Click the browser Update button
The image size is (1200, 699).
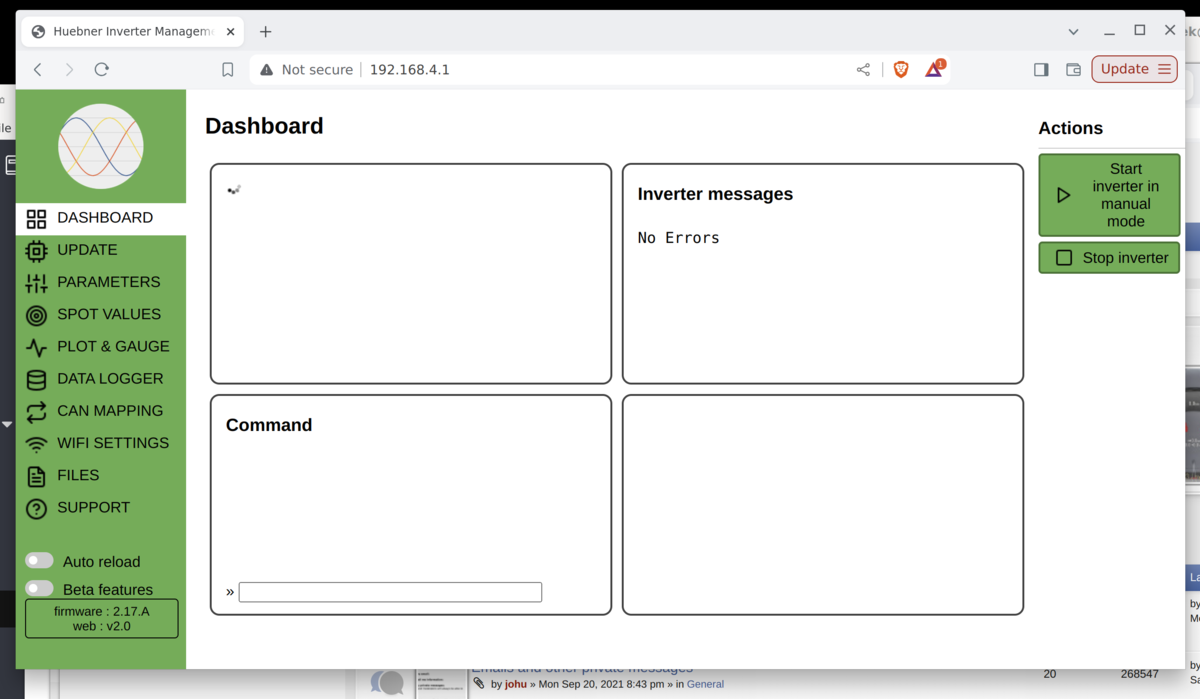[x=1134, y=69]
